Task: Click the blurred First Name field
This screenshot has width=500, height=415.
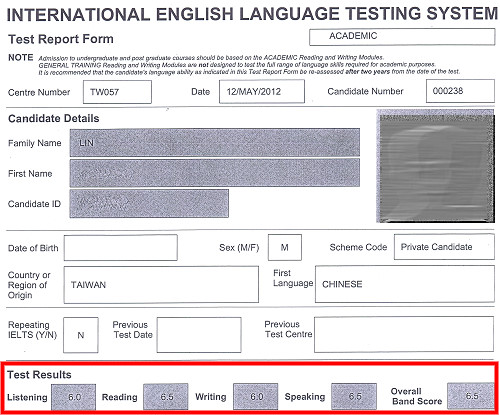Action: [x=215, y=173]
